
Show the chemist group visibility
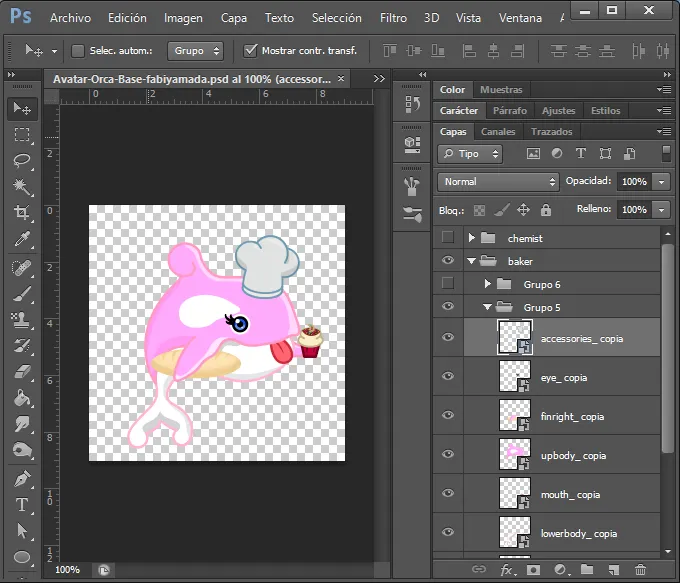[x=448, y=238]
